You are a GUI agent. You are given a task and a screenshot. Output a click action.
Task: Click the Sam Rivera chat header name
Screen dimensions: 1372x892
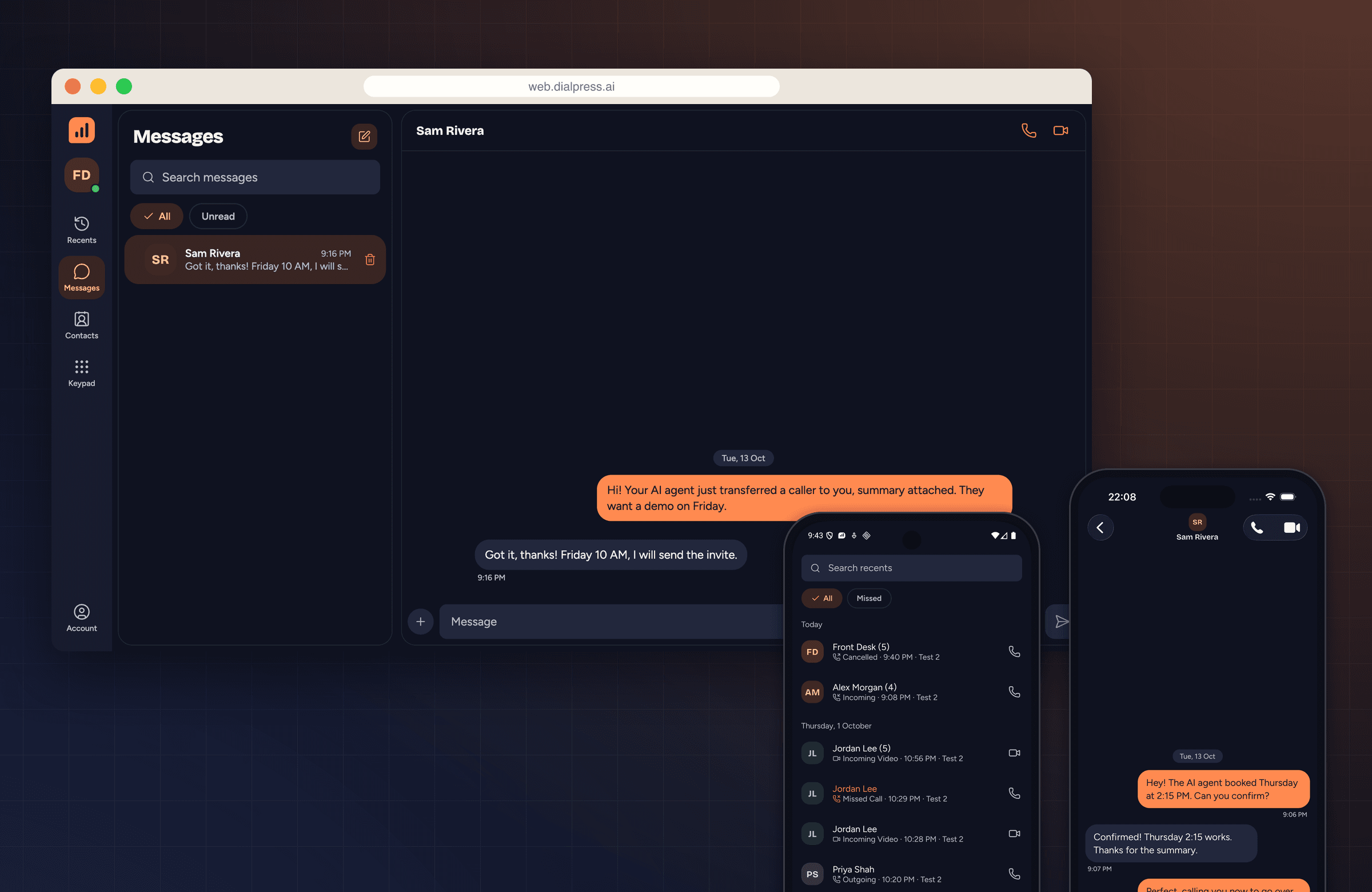[x=450, y=131]
